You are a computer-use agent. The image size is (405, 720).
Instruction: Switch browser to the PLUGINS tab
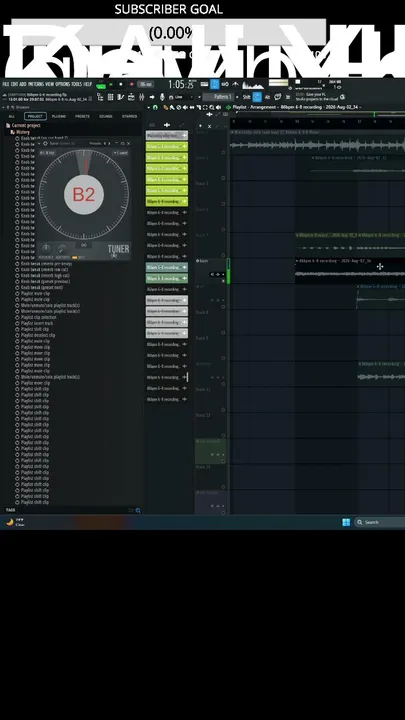[x=59, y=117]
